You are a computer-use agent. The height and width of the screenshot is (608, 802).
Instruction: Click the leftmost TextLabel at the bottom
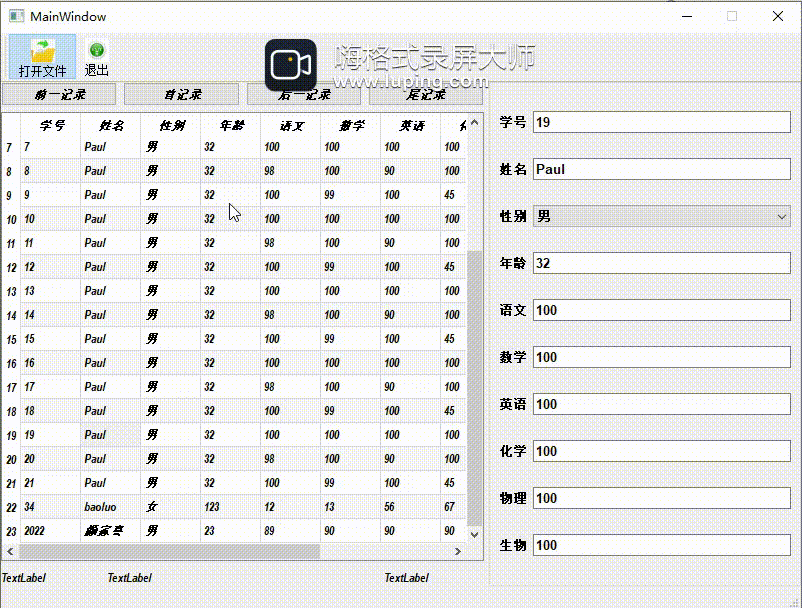[24, 578]
